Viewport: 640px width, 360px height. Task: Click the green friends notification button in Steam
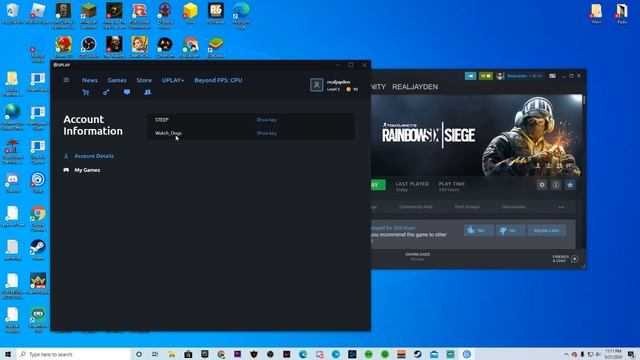pyautogui.click(x=485, y=76)
